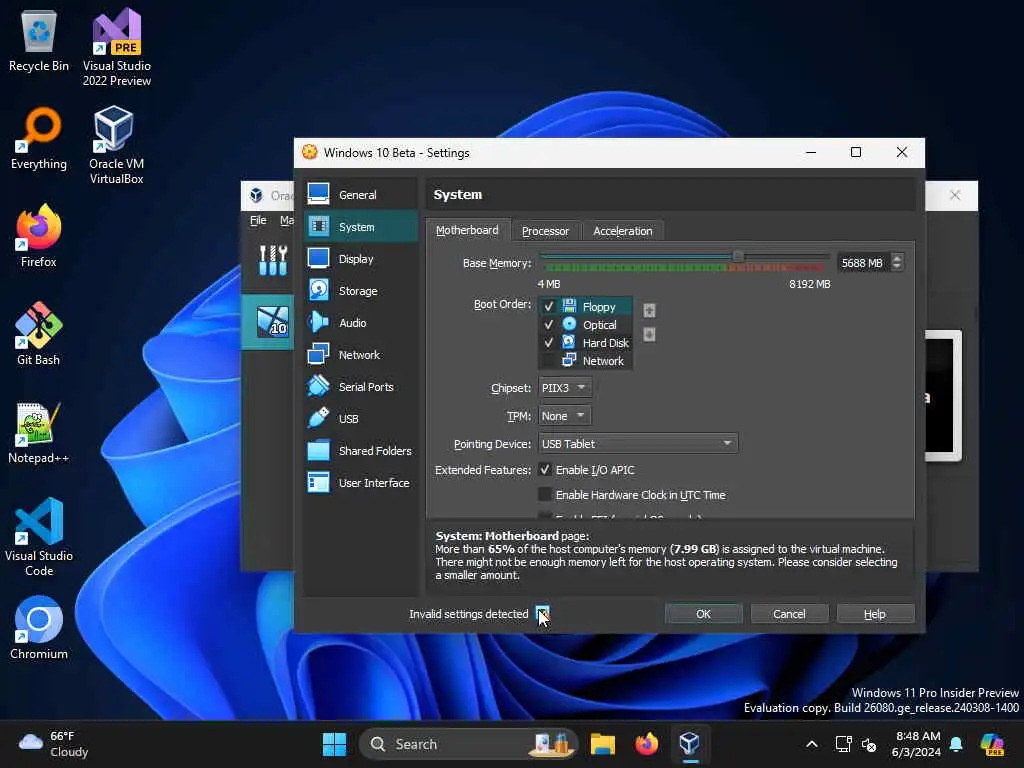Click the Help button
The image size is (1024, 768).
(x=874, y=613)
